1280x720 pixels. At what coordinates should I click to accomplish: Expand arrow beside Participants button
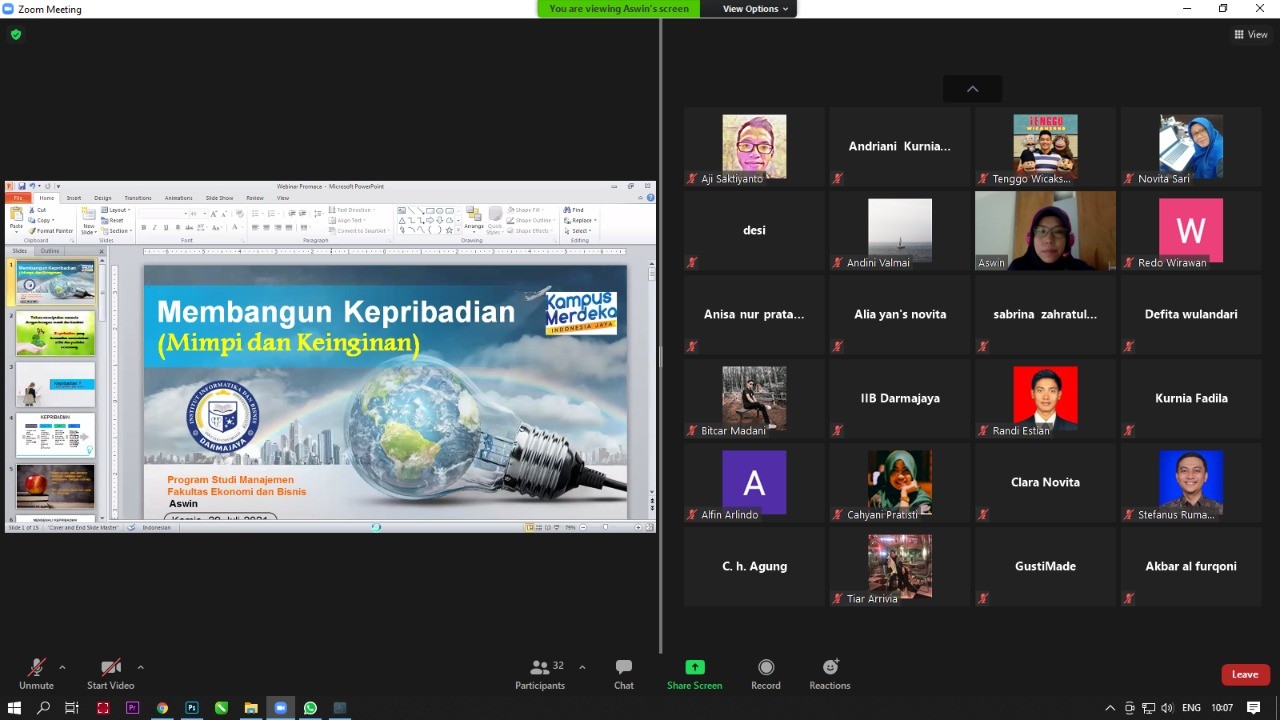(582, 667)
